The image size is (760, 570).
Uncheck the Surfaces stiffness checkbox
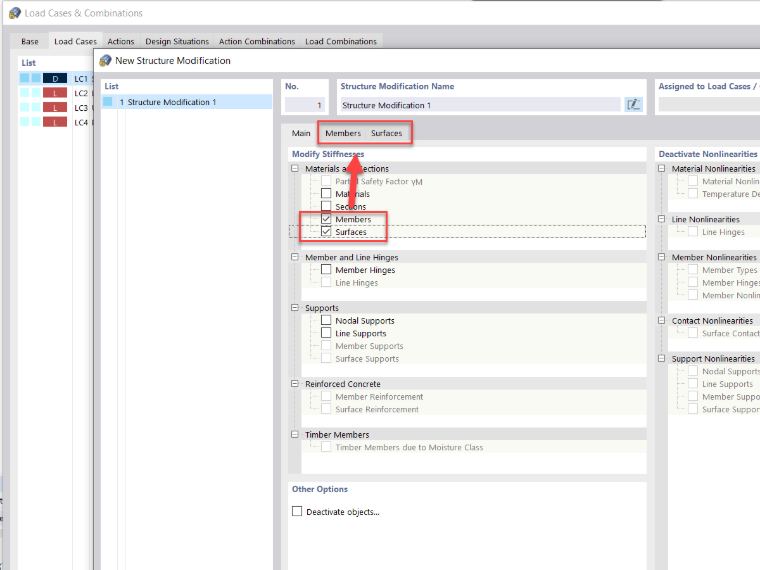(326, 231)
